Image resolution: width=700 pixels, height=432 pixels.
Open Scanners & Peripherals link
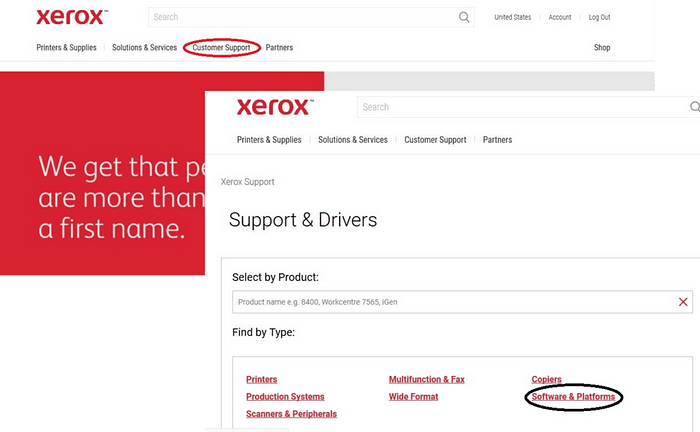tap(292, 414)
